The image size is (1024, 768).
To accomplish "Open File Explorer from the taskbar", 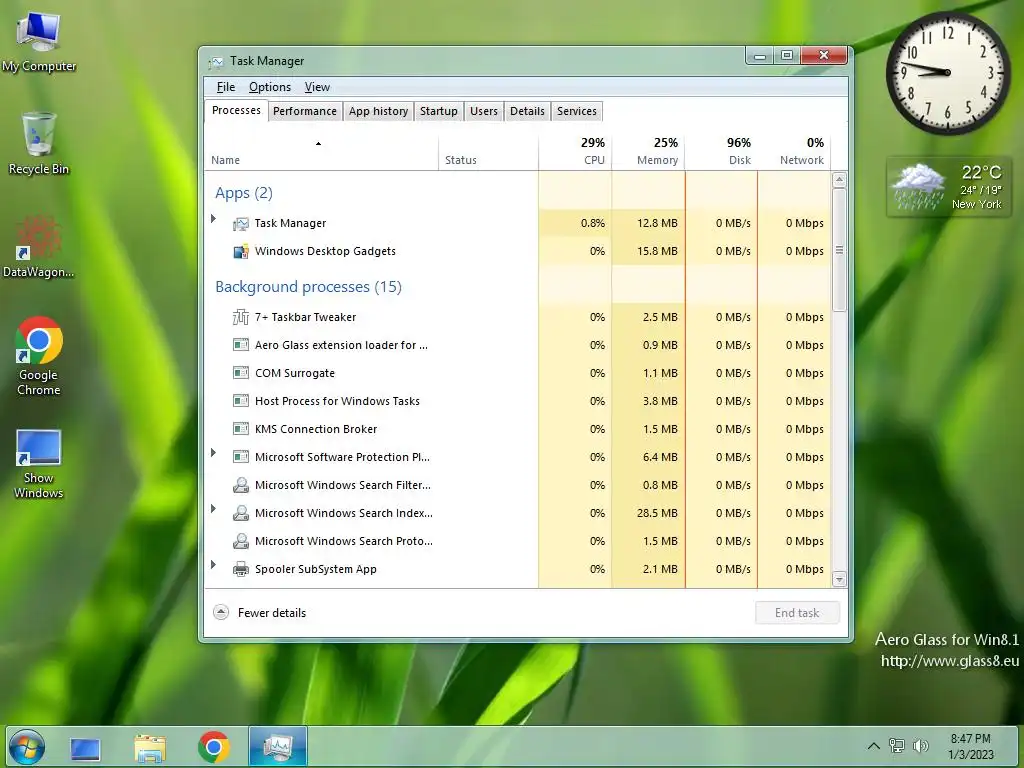I will point(150,748).
